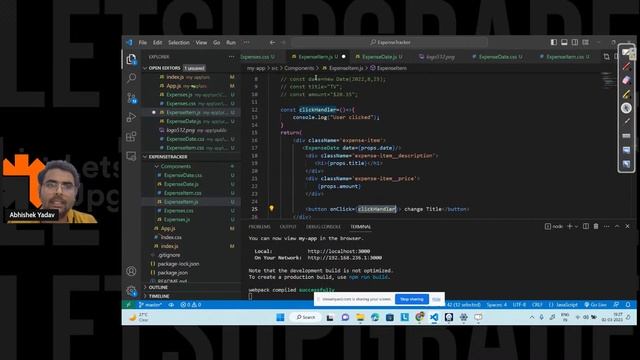This screenshot has height=360, width=640.
Task: Open the Explorer view in the activity bar
Action: 131,59
